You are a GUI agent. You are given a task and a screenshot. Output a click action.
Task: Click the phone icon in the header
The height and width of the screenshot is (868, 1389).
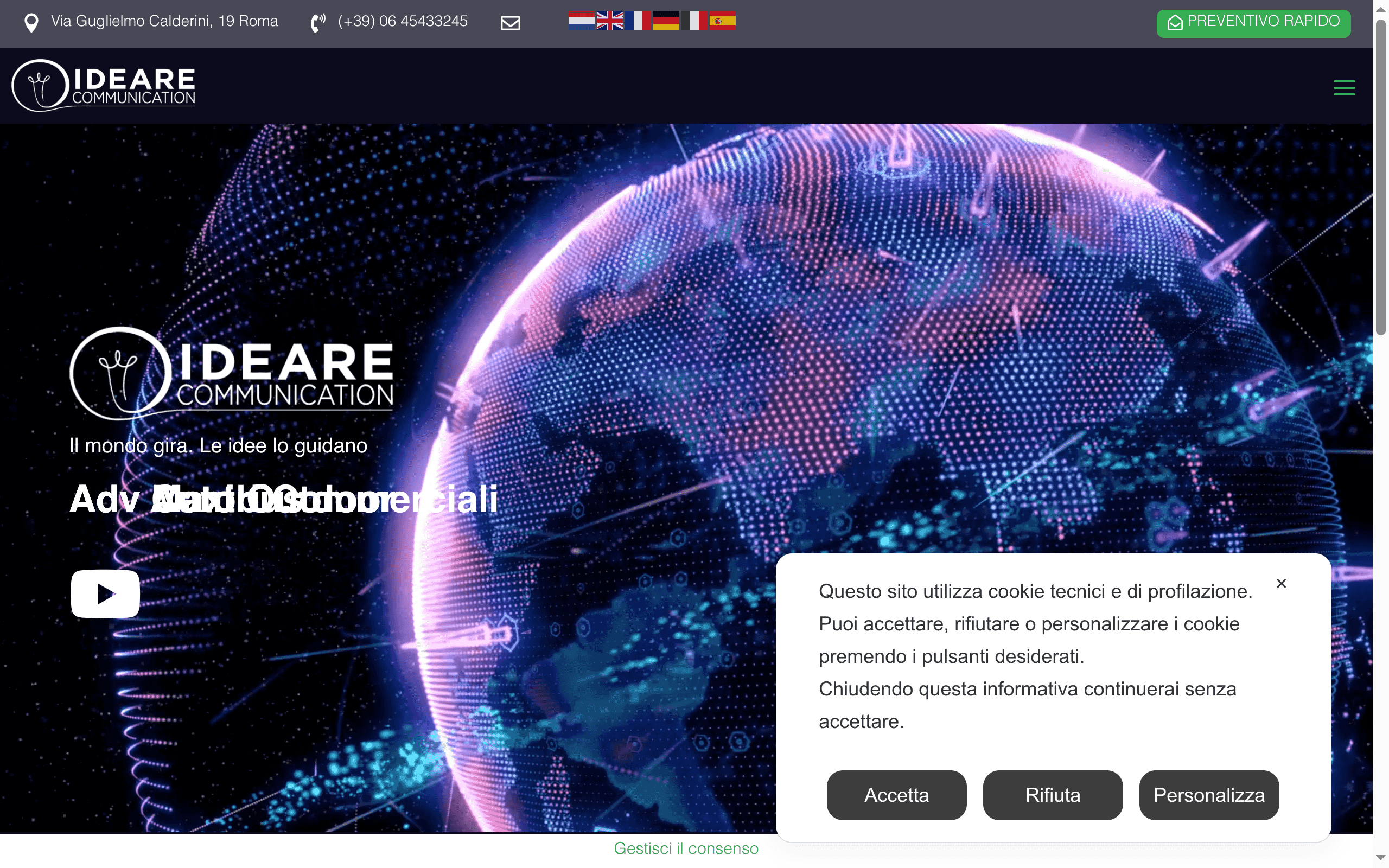point(319,22)
